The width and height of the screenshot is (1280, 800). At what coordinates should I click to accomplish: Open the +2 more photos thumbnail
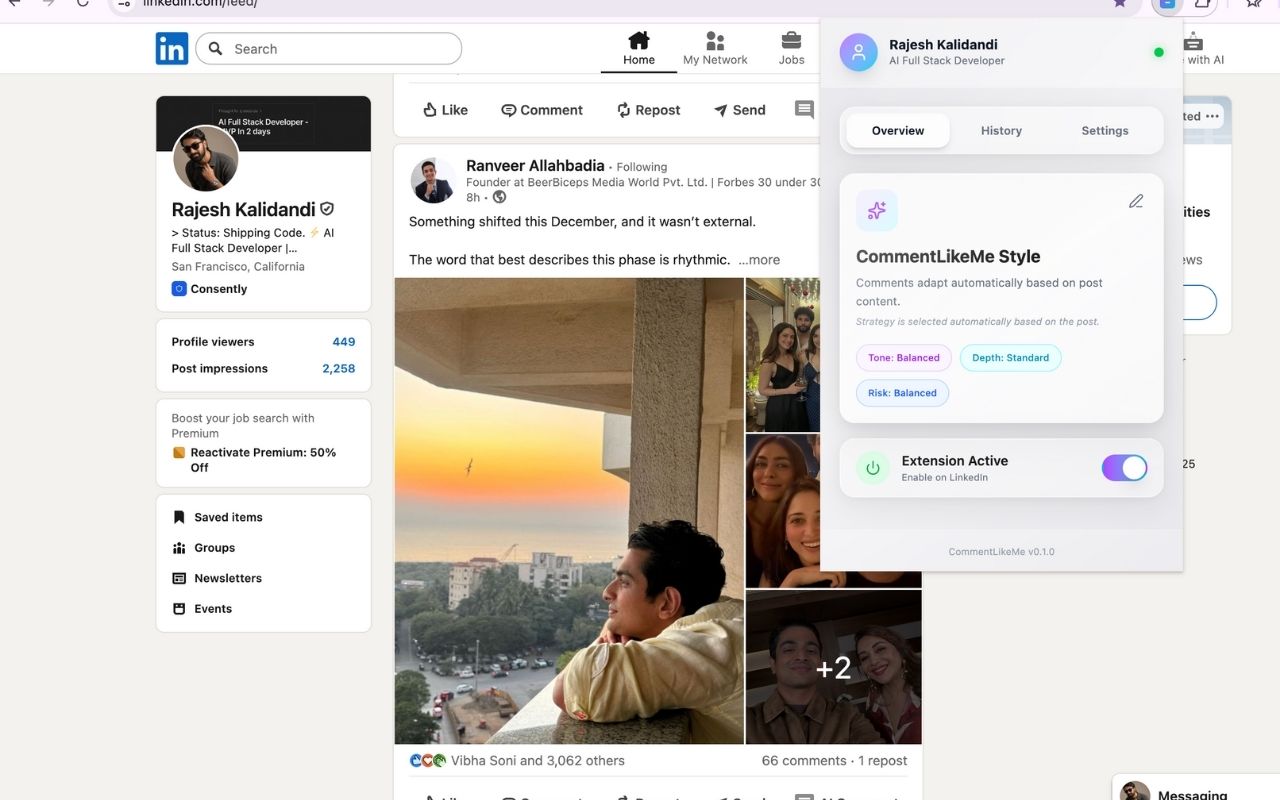point(833,667)
